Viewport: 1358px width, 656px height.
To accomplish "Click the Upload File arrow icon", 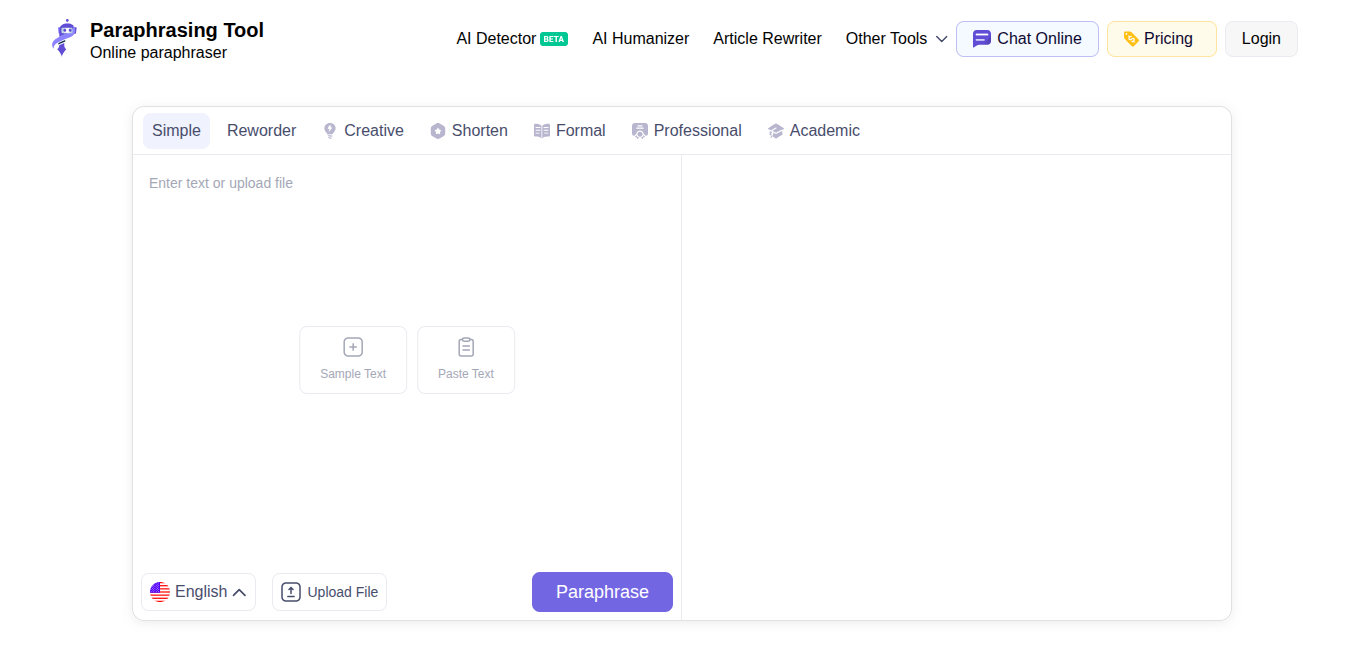I will [x=290, y=591].
